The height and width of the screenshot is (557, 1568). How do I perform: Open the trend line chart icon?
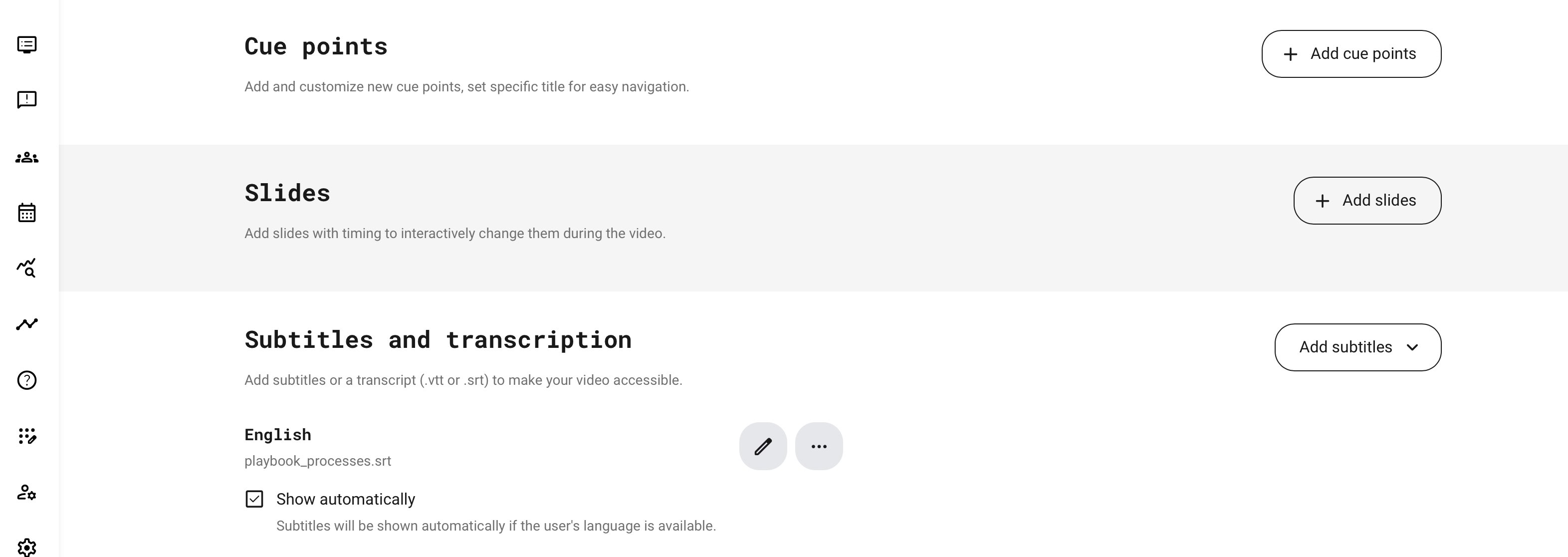[27, 324]
